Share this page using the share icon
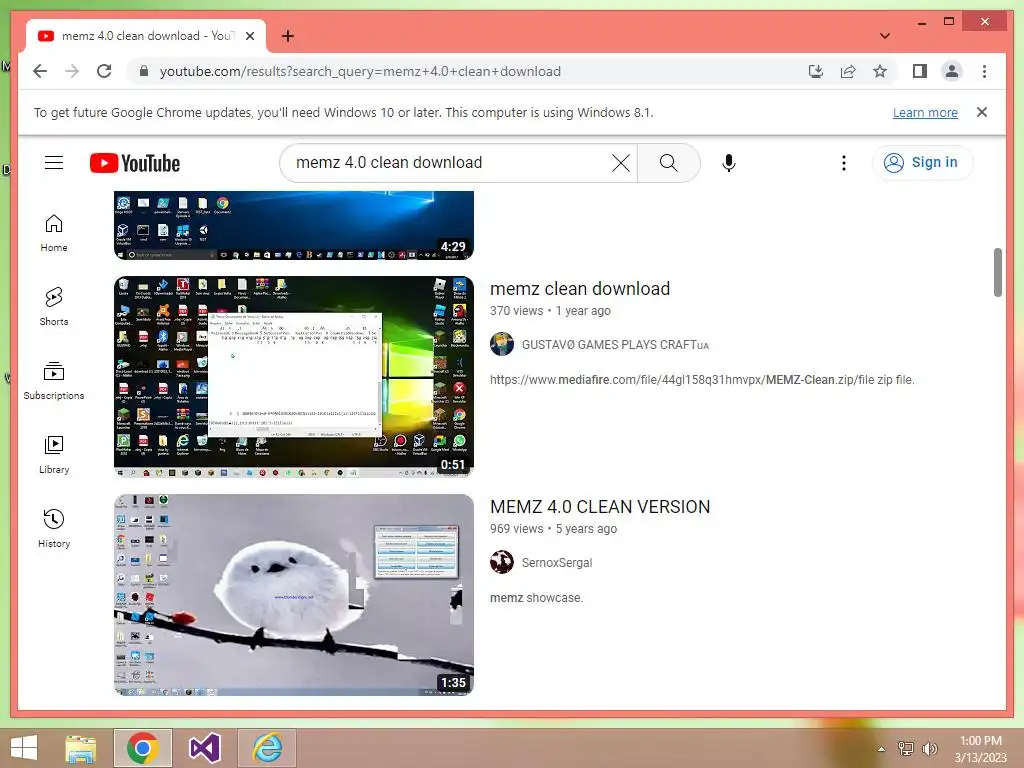The width and height of the screenshot is (1024, 768). click(848, 71)
